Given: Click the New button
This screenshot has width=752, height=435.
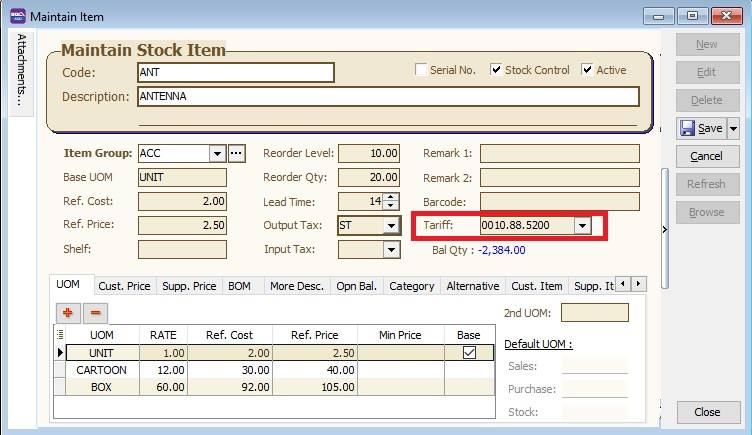Looking at the screenshot, I should click(x=707, y=44).
